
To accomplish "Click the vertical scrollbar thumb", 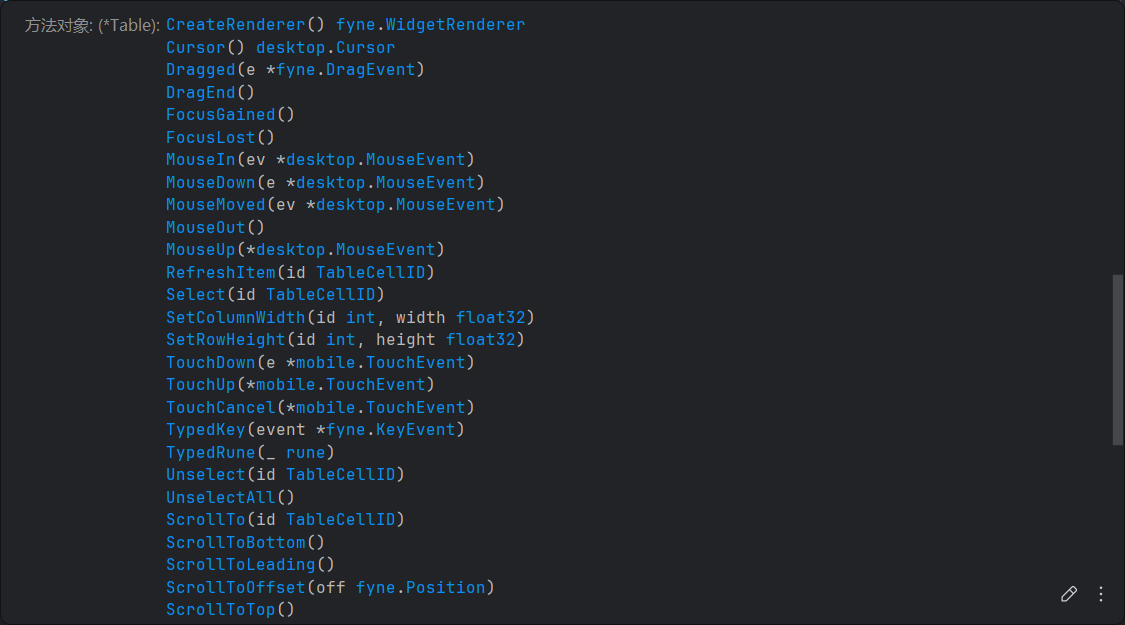I will (1117, 360).
